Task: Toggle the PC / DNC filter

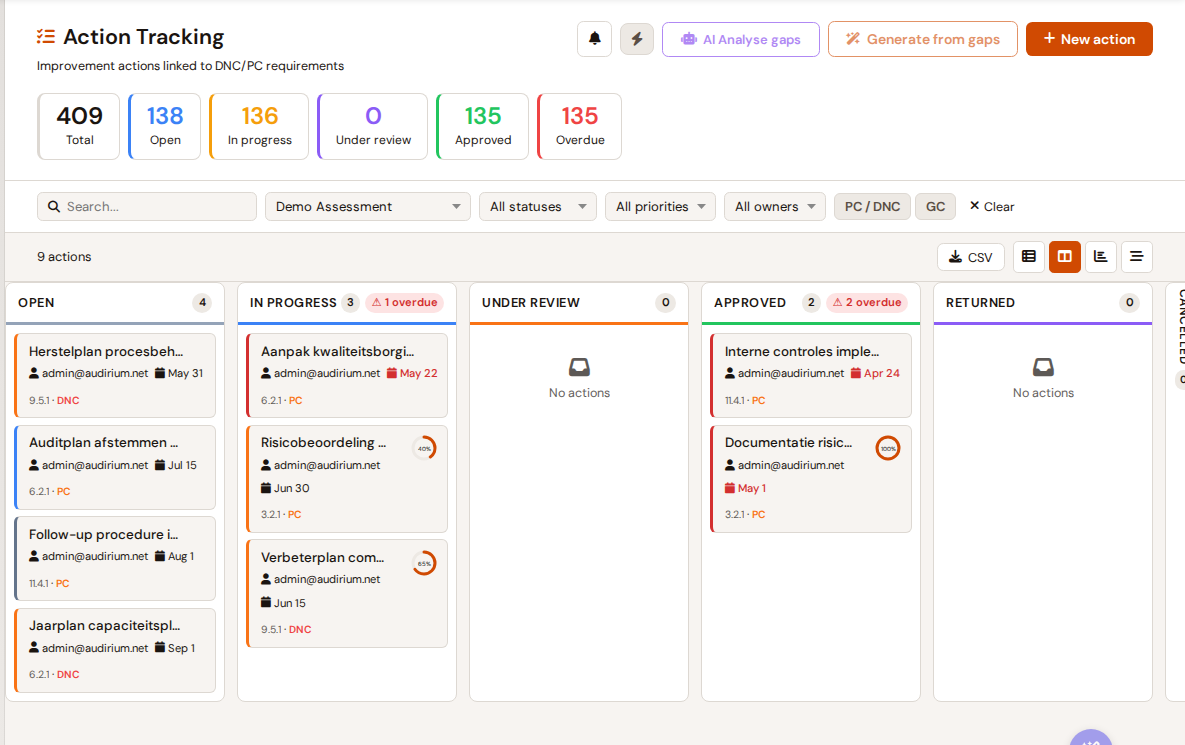Action: 872,206
